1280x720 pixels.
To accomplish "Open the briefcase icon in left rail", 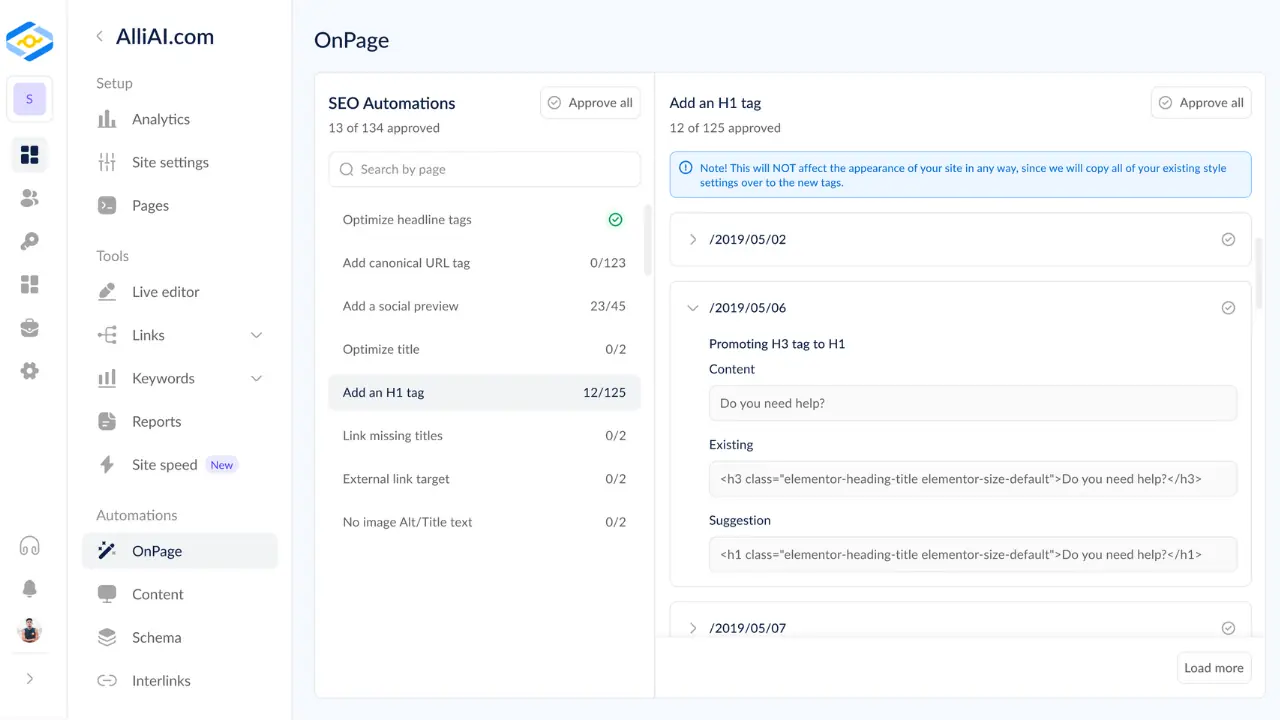I will [x=30, y=328].
